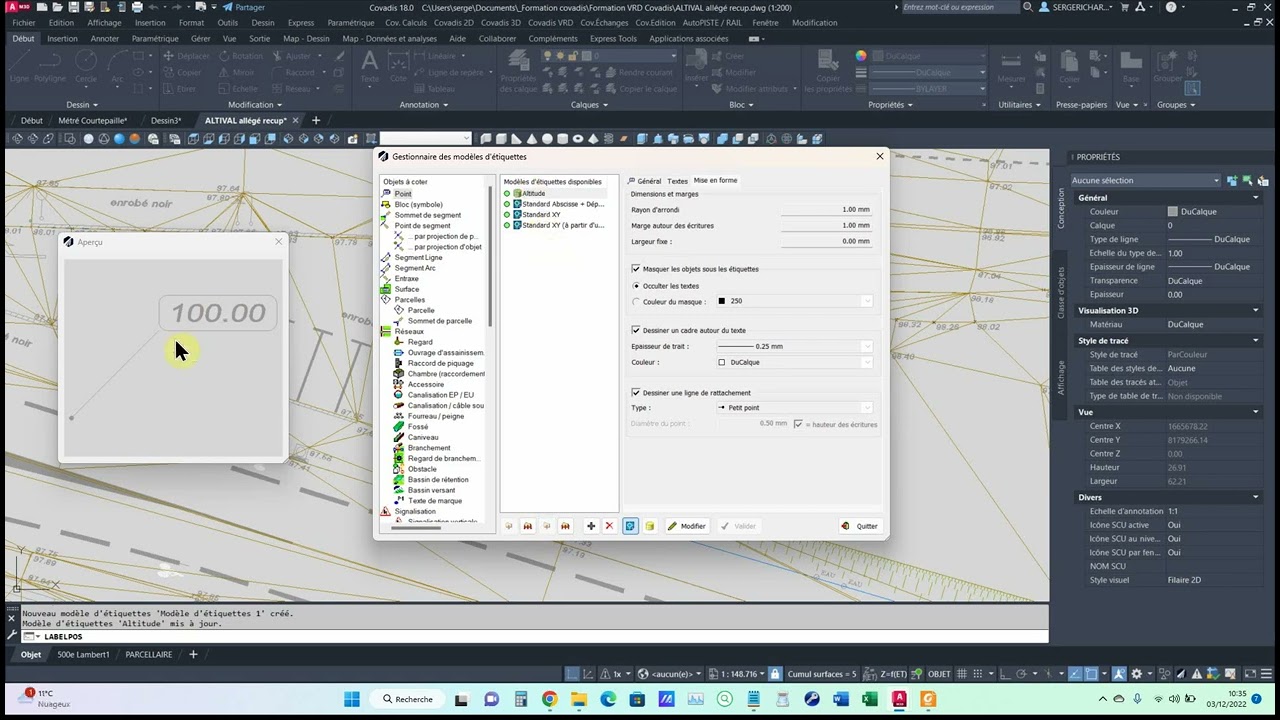Open the 'Epaisseur de trait' dropdown
1280x720 pixels.
tap(794, 346)
